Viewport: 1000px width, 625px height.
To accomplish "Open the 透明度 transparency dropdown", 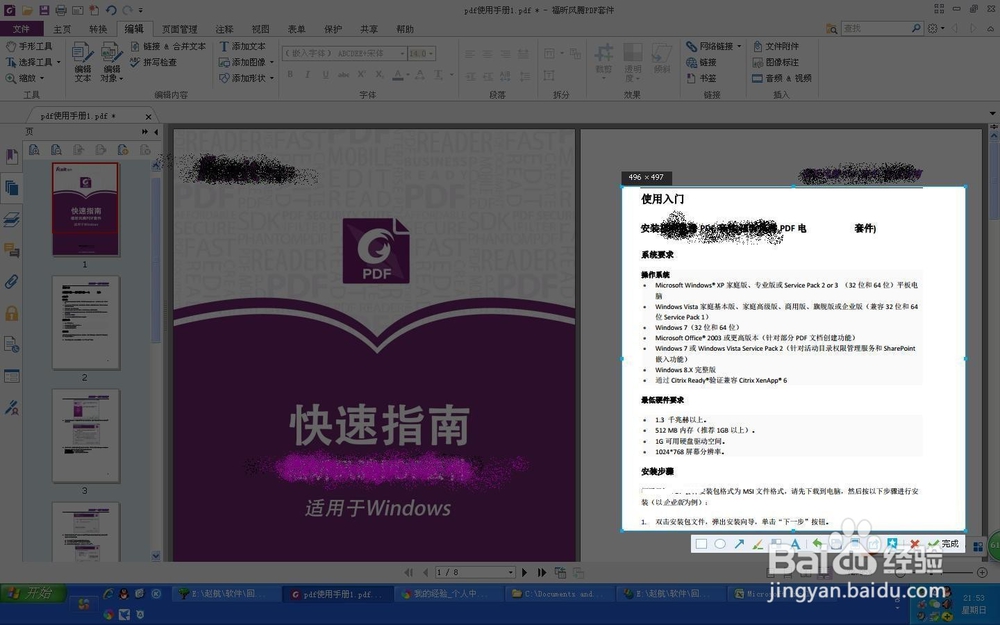I will (x=633, y=61).
